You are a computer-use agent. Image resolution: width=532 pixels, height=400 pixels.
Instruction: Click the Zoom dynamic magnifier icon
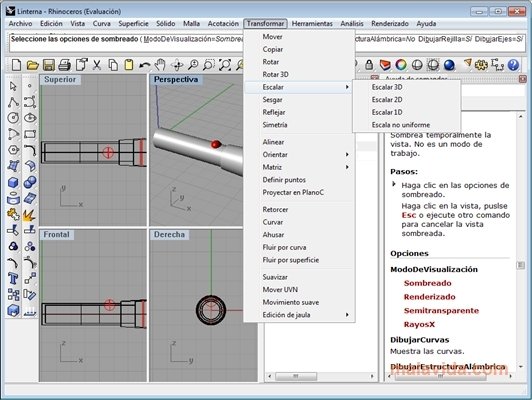coord(193,64)
